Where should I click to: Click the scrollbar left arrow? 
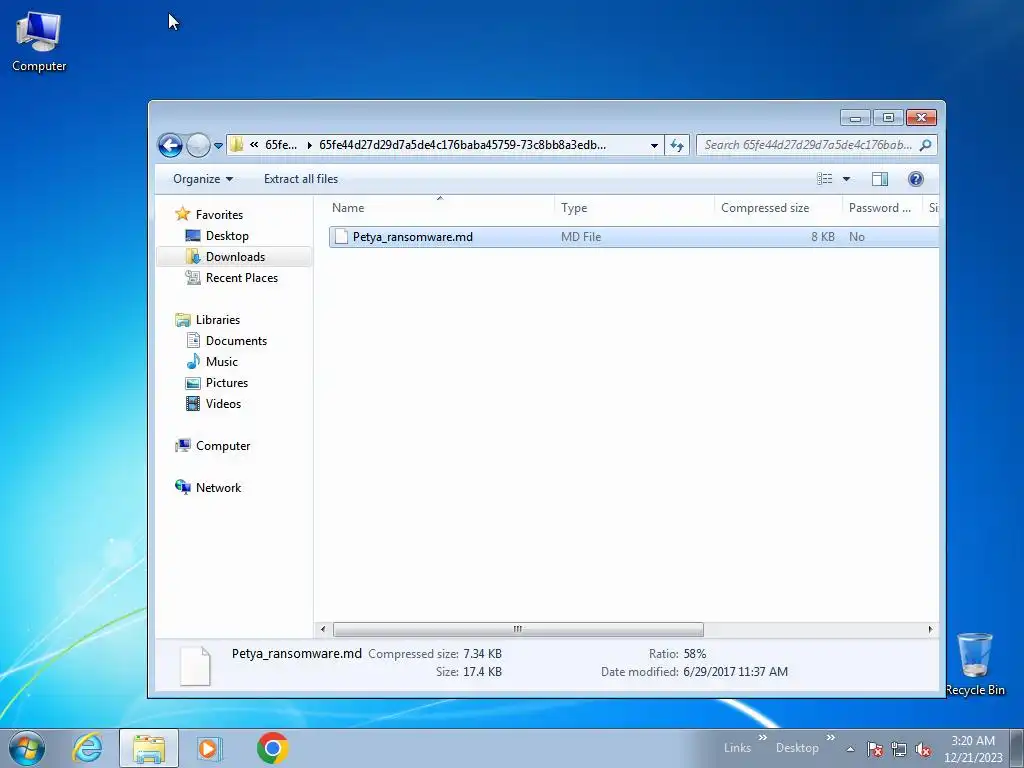323,630
